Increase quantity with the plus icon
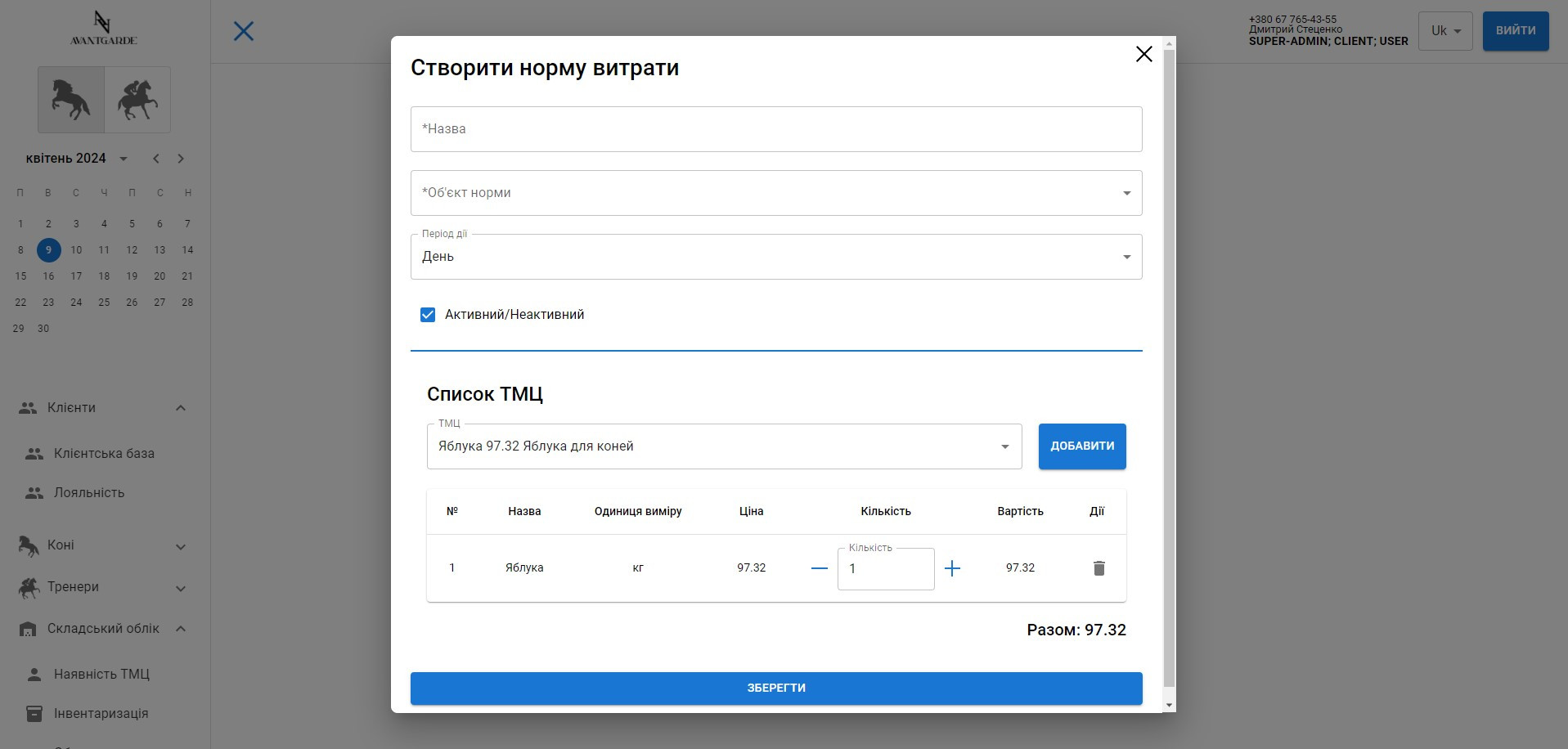This screenshot has height=749, width=1568. click(952, 568)
